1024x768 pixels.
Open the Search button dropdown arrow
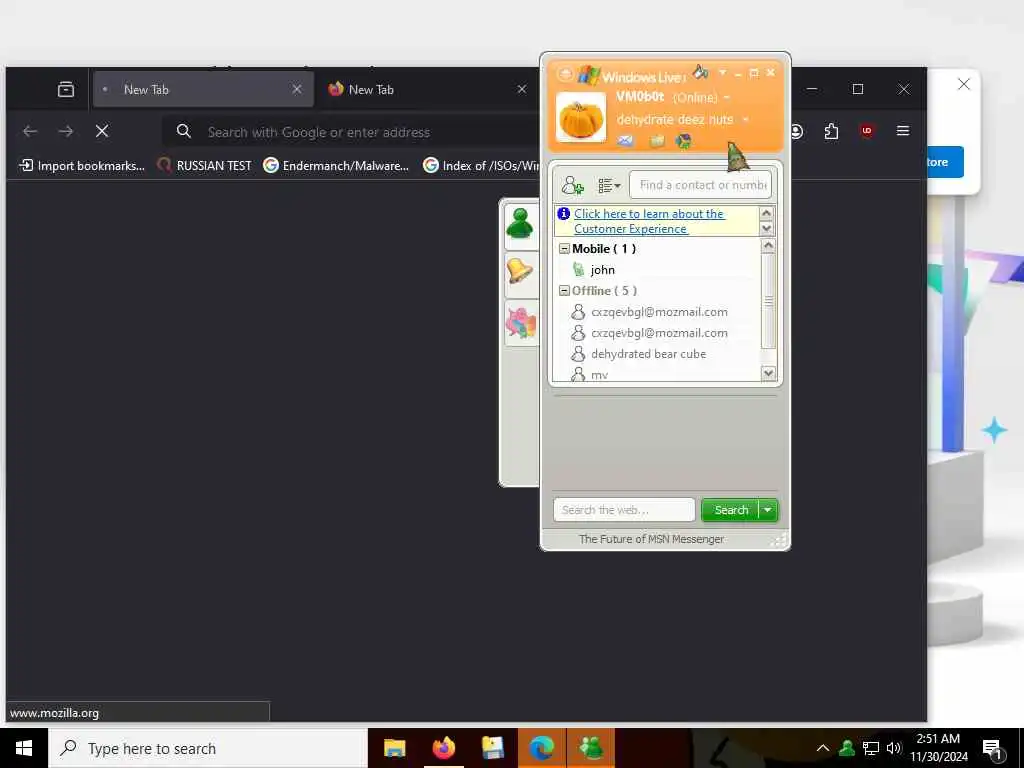click(768, 510)
